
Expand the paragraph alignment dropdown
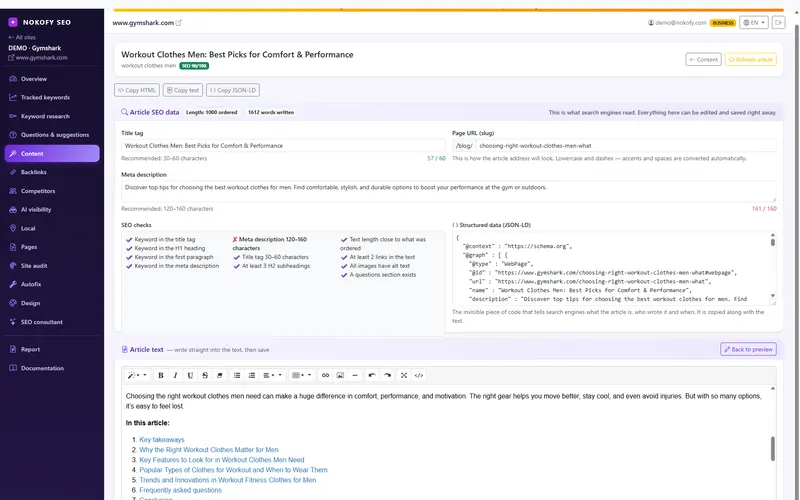point(272,375)
